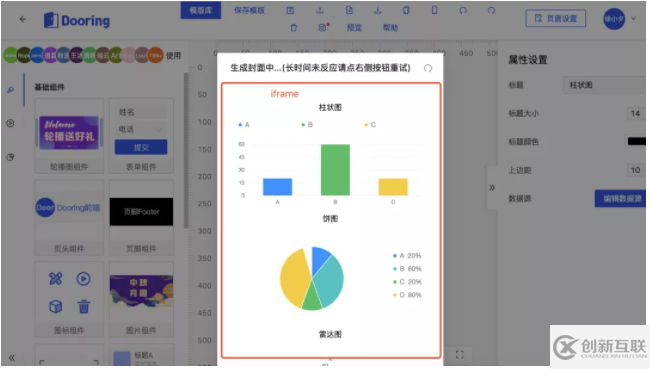The height and width of the screenshot is (369, 650).
Task: Click the component list vertical scrollbar
Action: coord(186,151)
